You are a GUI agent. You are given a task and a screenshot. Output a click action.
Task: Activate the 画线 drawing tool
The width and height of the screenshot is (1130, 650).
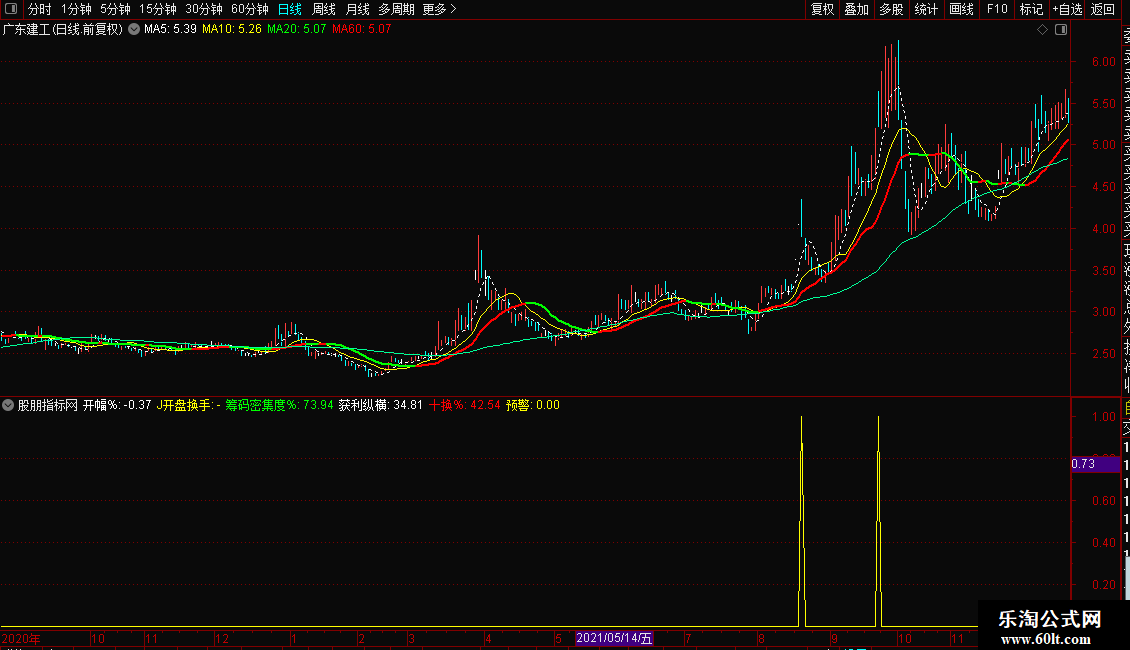tap(961, 9)
